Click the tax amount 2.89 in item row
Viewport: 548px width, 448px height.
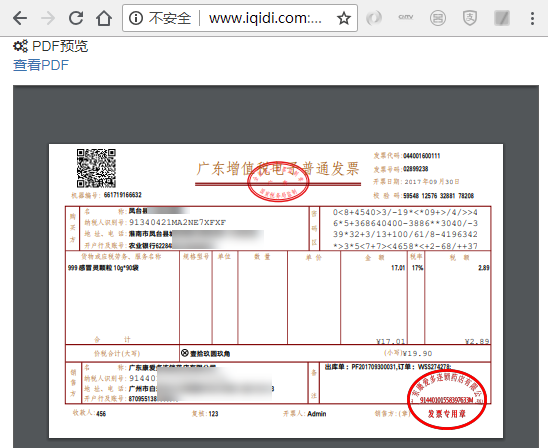(484, 268)
